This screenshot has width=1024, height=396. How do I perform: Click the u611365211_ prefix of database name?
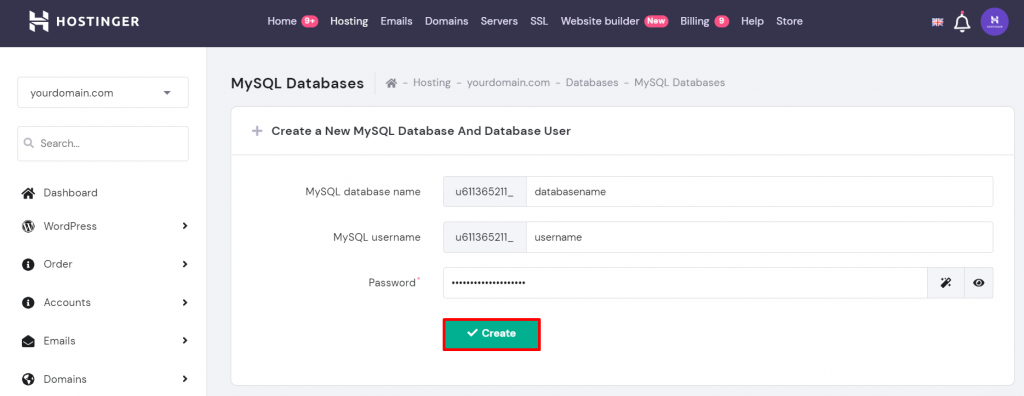pos(485,192)
